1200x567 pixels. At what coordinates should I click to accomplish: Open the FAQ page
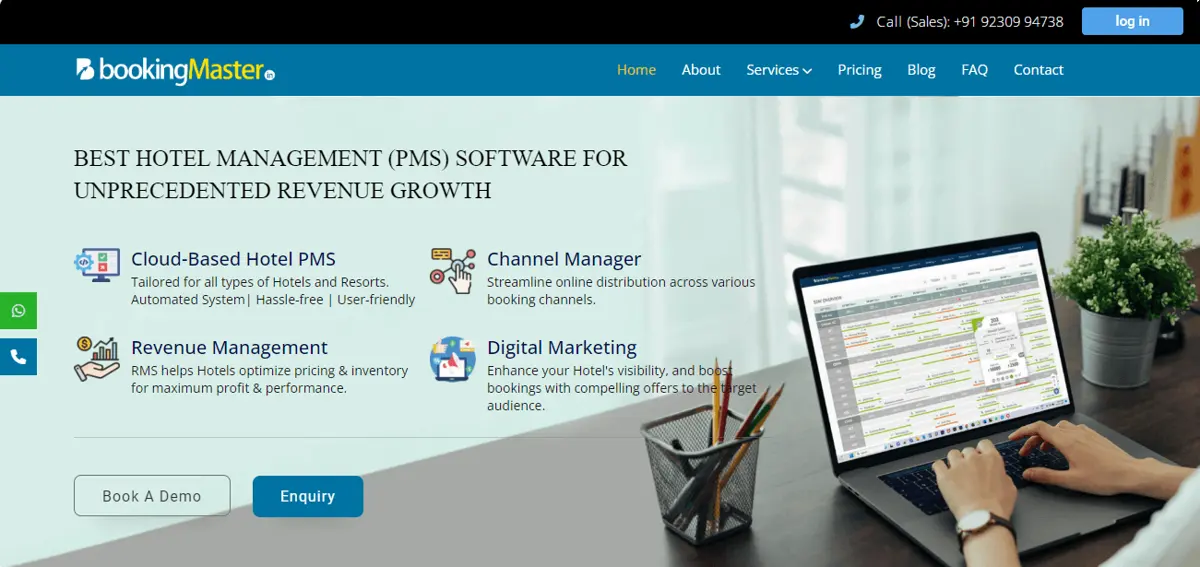974,70
